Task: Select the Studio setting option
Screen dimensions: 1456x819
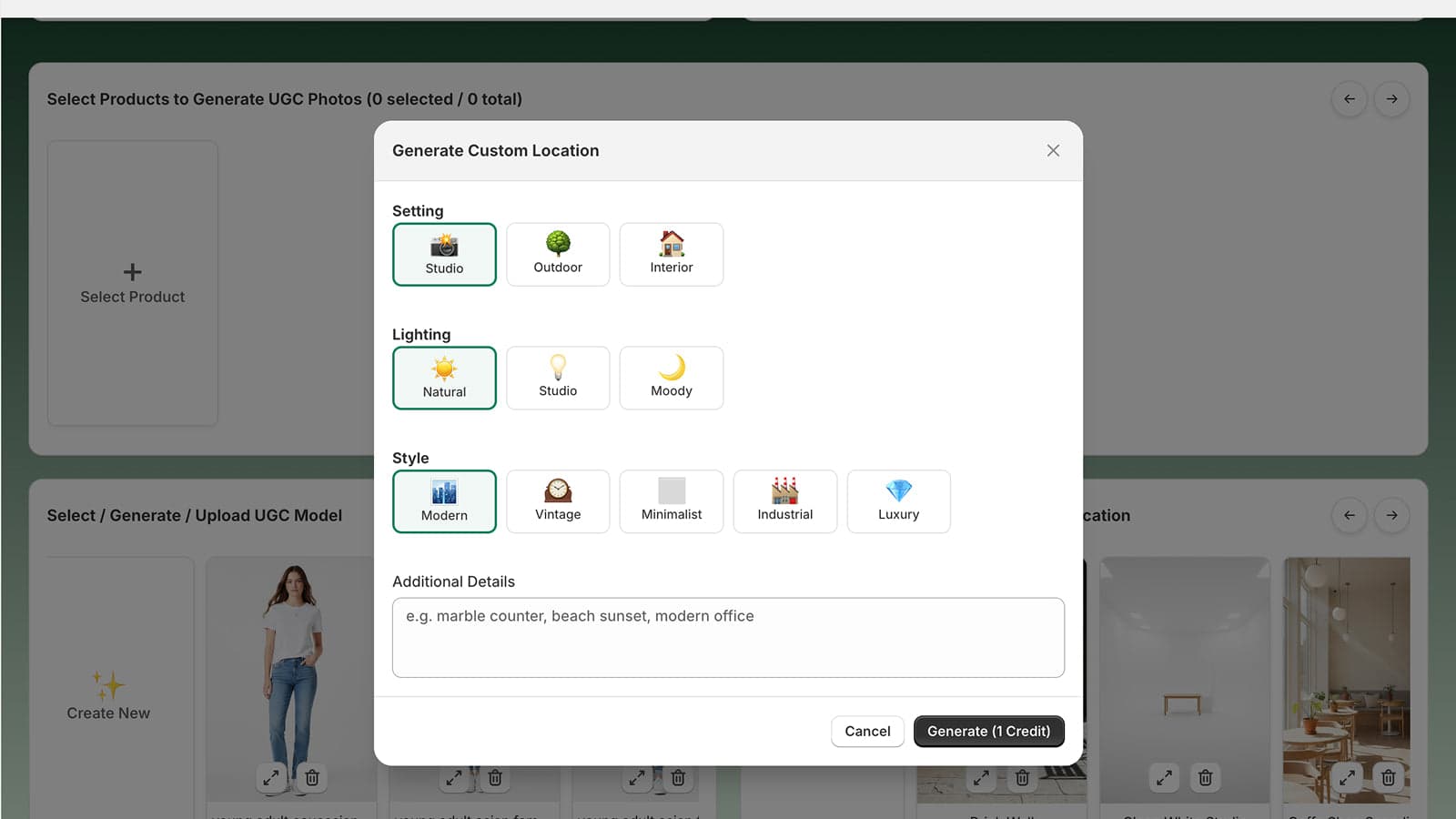Action: [444, 255]
